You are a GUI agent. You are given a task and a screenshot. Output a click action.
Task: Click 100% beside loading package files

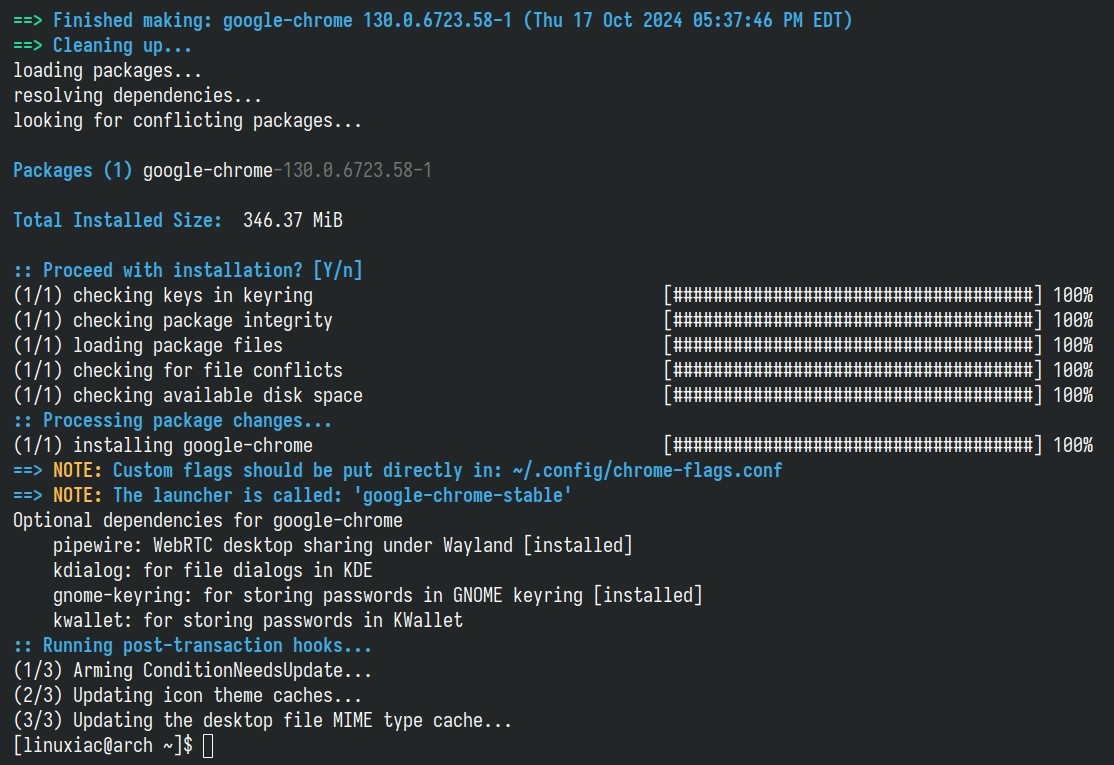tap(1073, 345)
